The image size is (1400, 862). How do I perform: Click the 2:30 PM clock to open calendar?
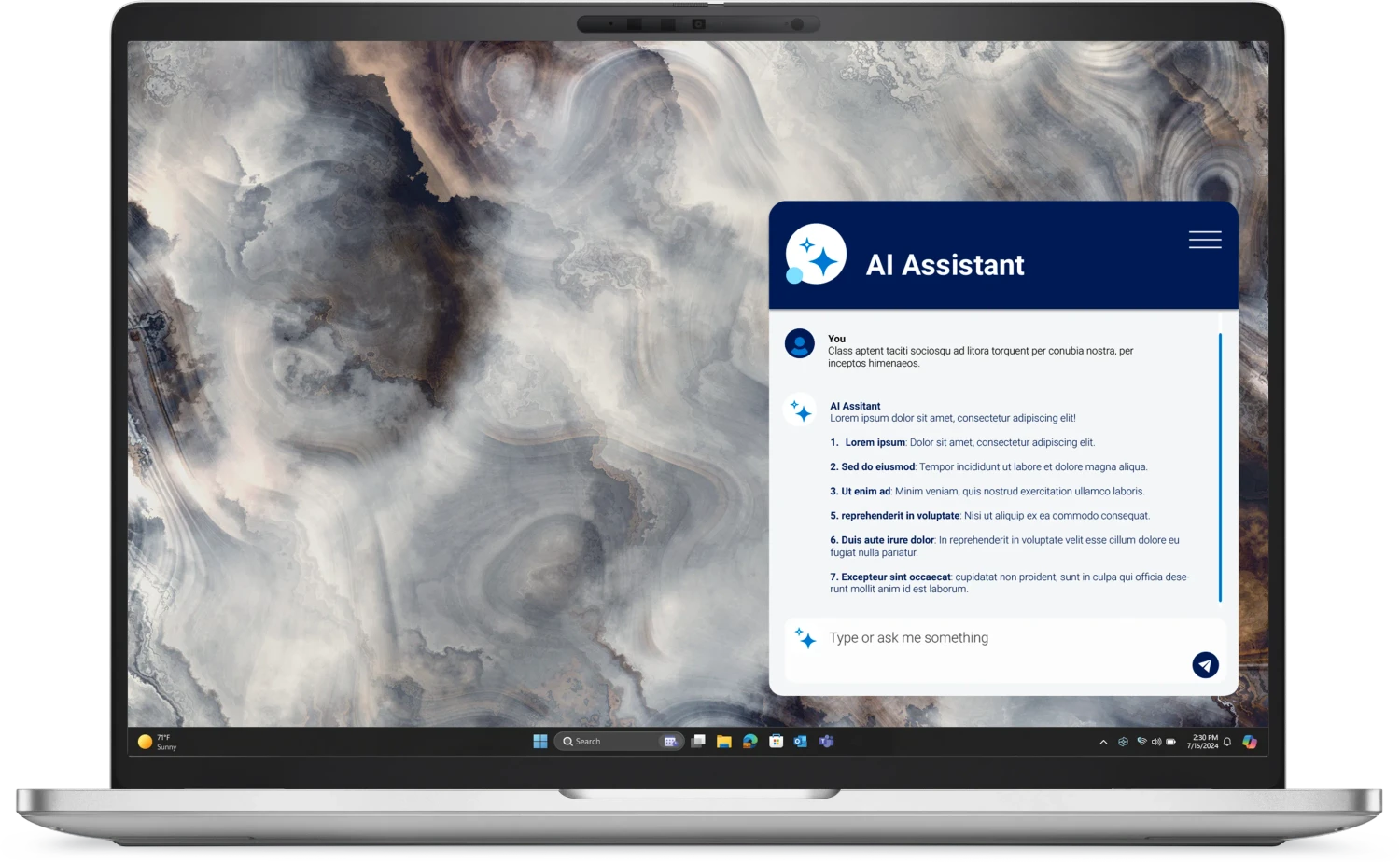[1205, 741]
